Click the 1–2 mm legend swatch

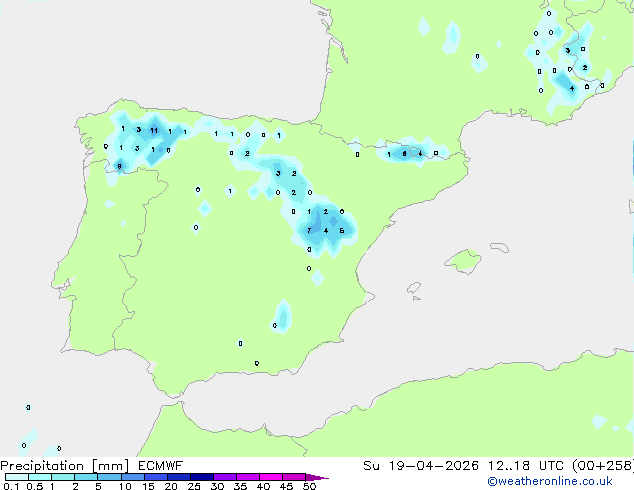[x=63, y=477]
